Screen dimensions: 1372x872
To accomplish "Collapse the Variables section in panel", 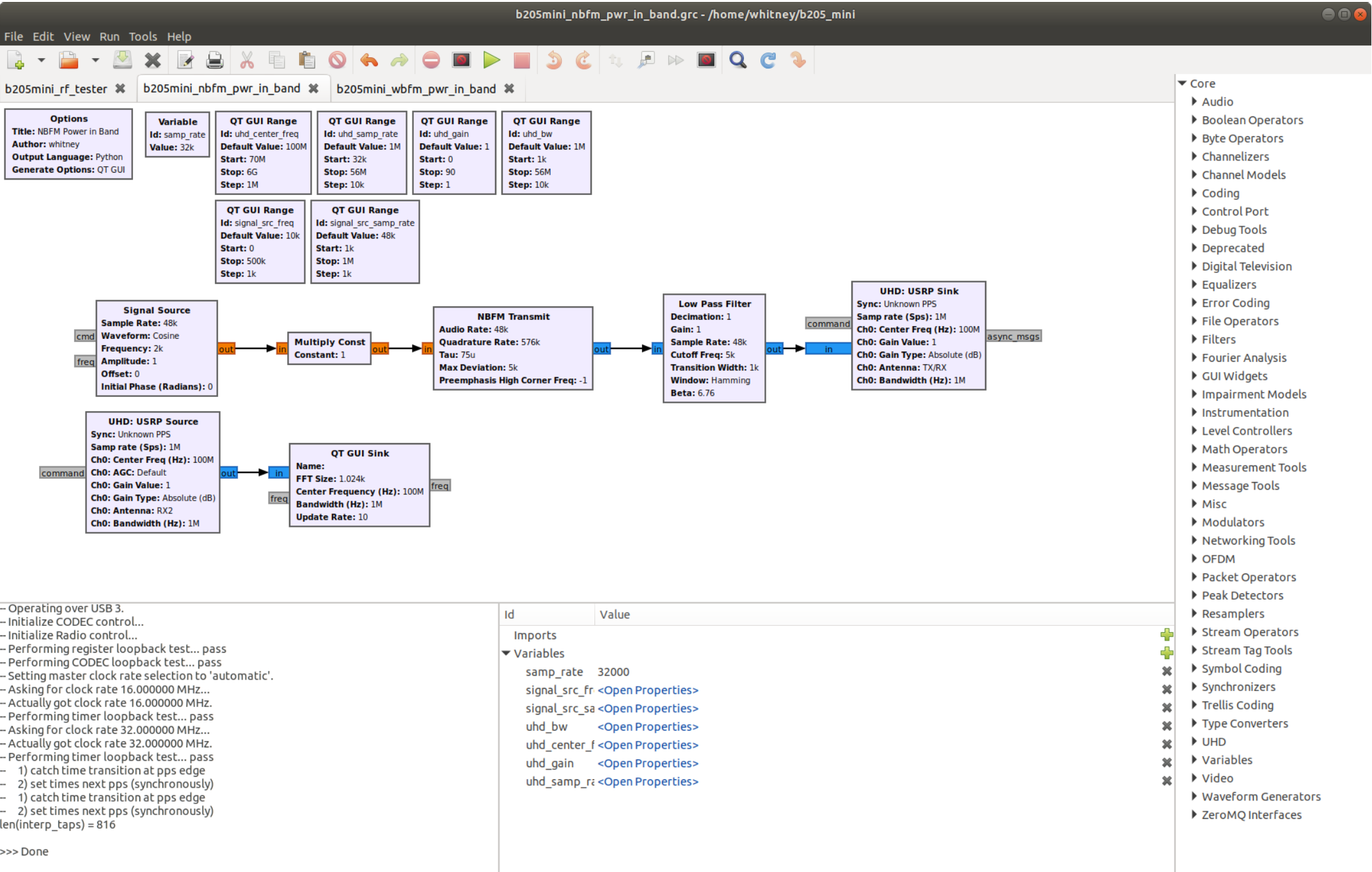I will pos(507,653).
